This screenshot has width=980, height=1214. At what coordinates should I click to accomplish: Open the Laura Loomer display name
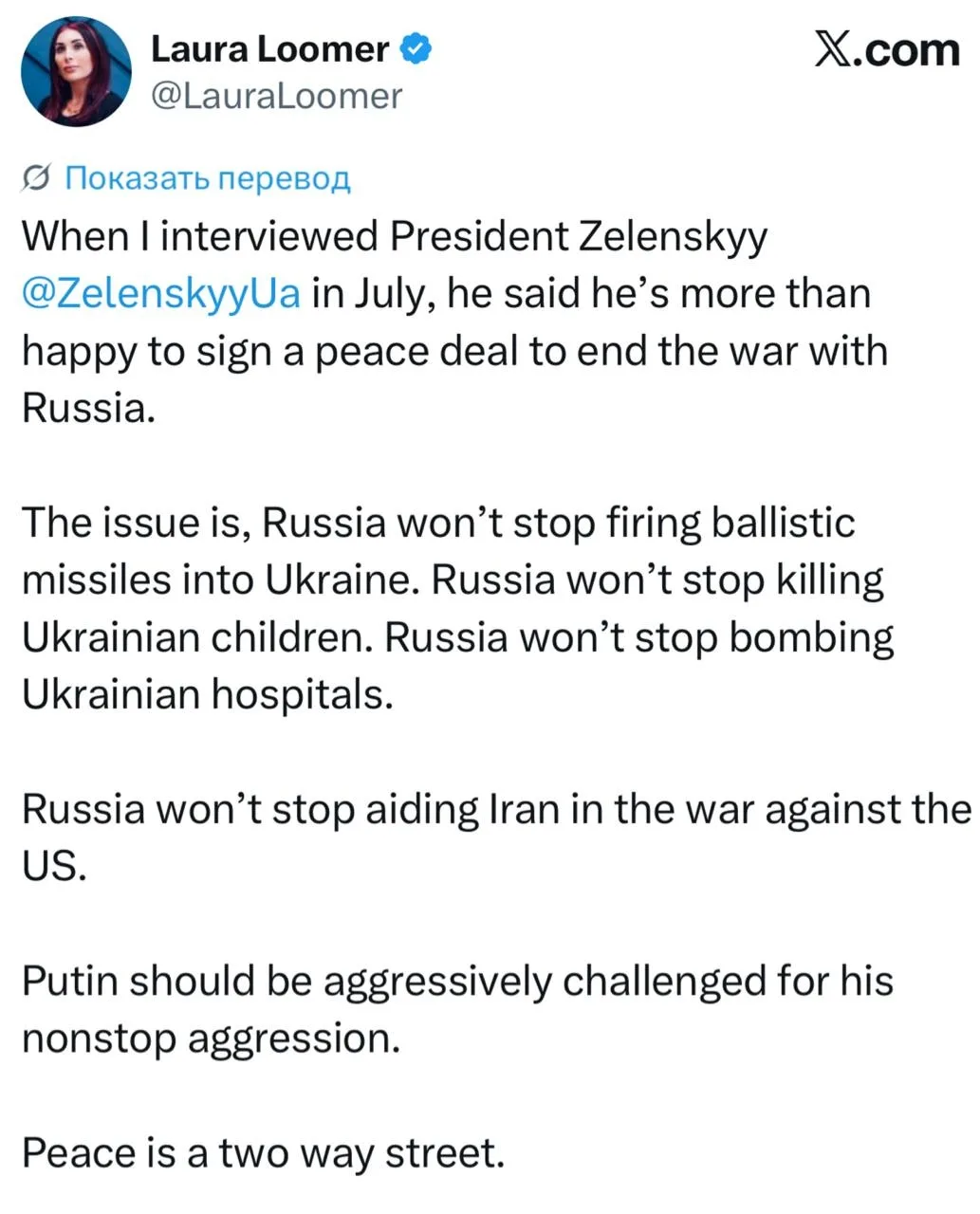coord(270,49)
